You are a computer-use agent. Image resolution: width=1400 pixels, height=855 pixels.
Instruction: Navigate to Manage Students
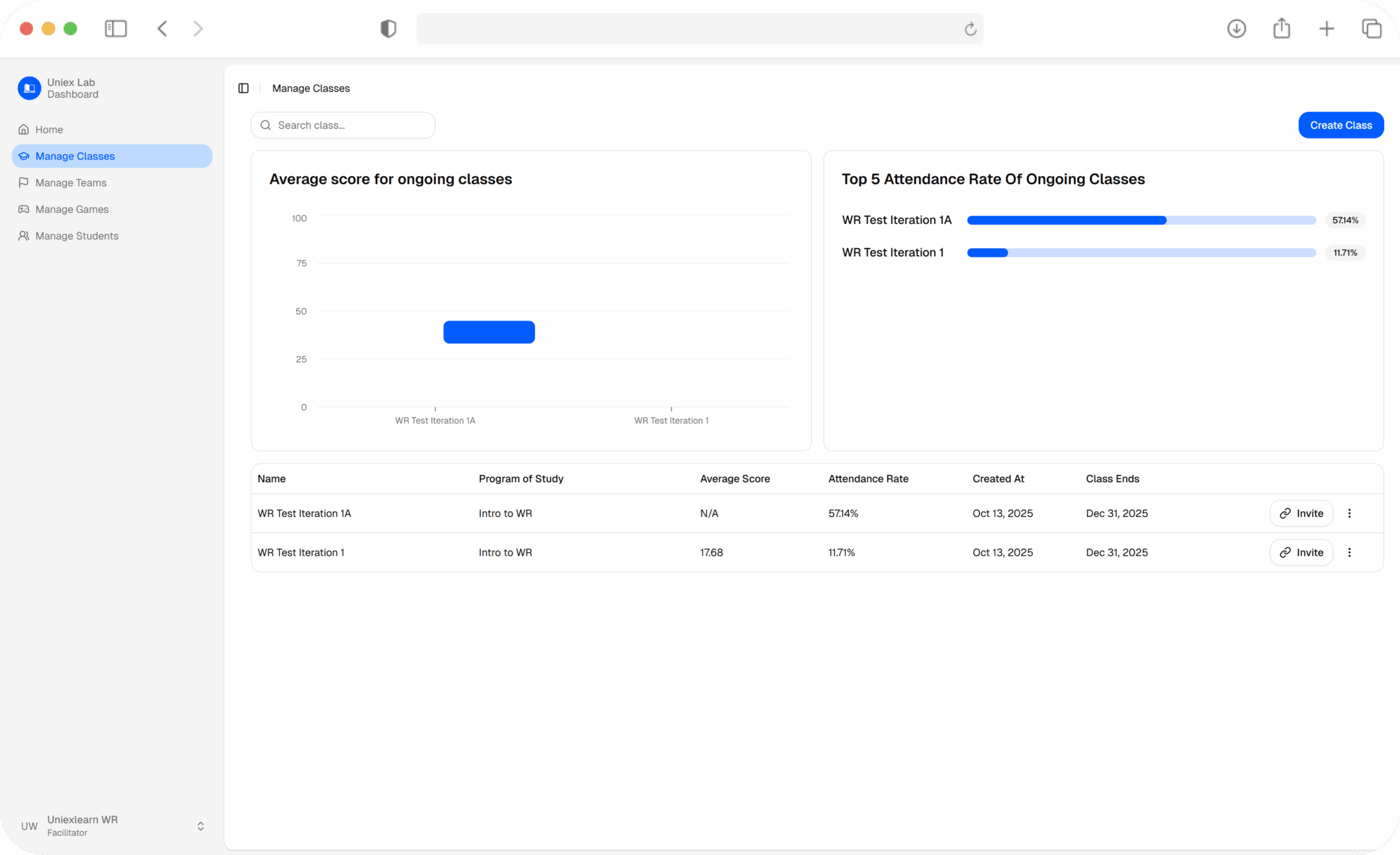coord(77,236)
